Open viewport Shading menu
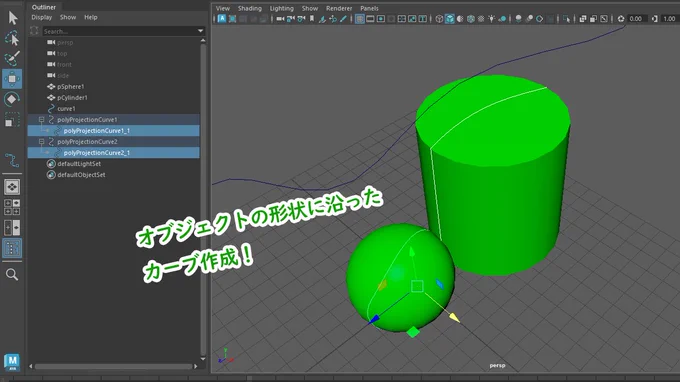Viewport: 680px width, 382px height. point(250,8)
